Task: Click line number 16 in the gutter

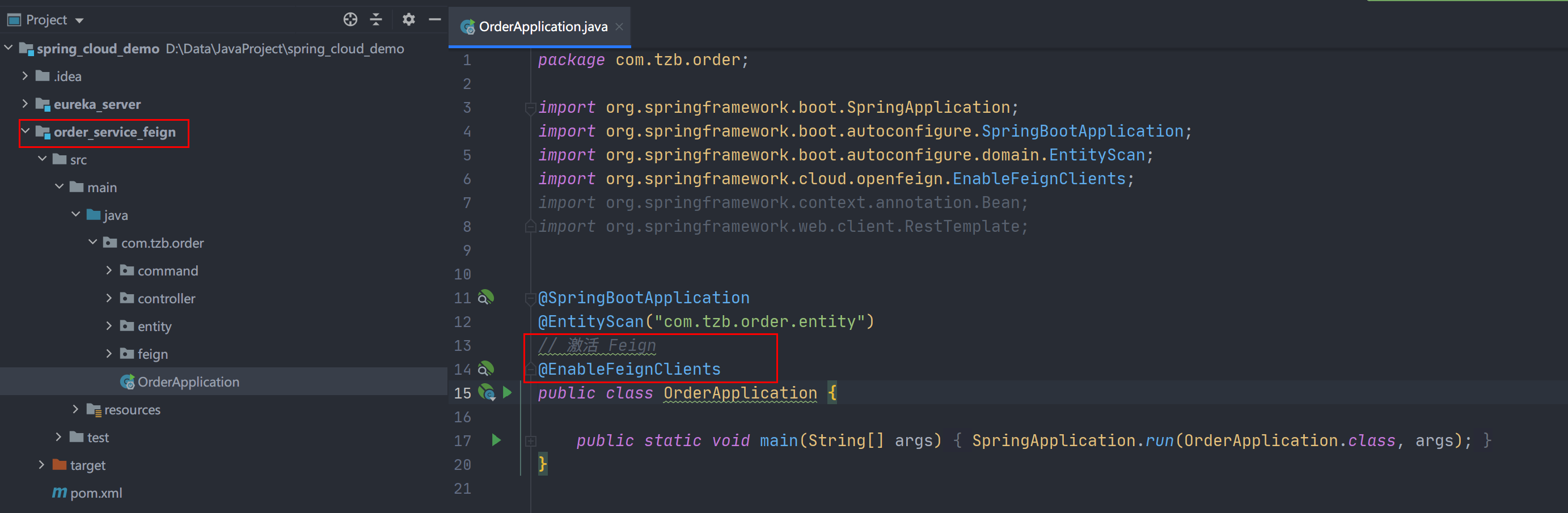Action: 463,417
